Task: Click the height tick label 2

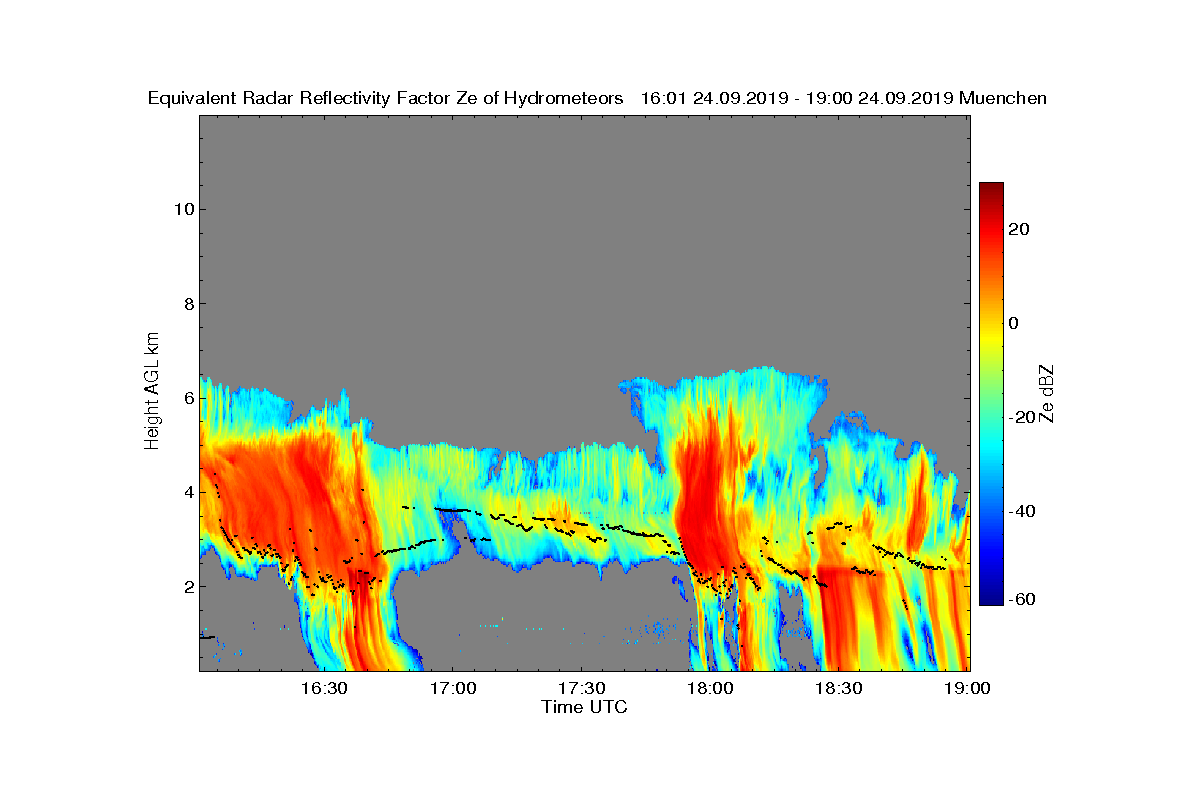Action: point(187,587)
